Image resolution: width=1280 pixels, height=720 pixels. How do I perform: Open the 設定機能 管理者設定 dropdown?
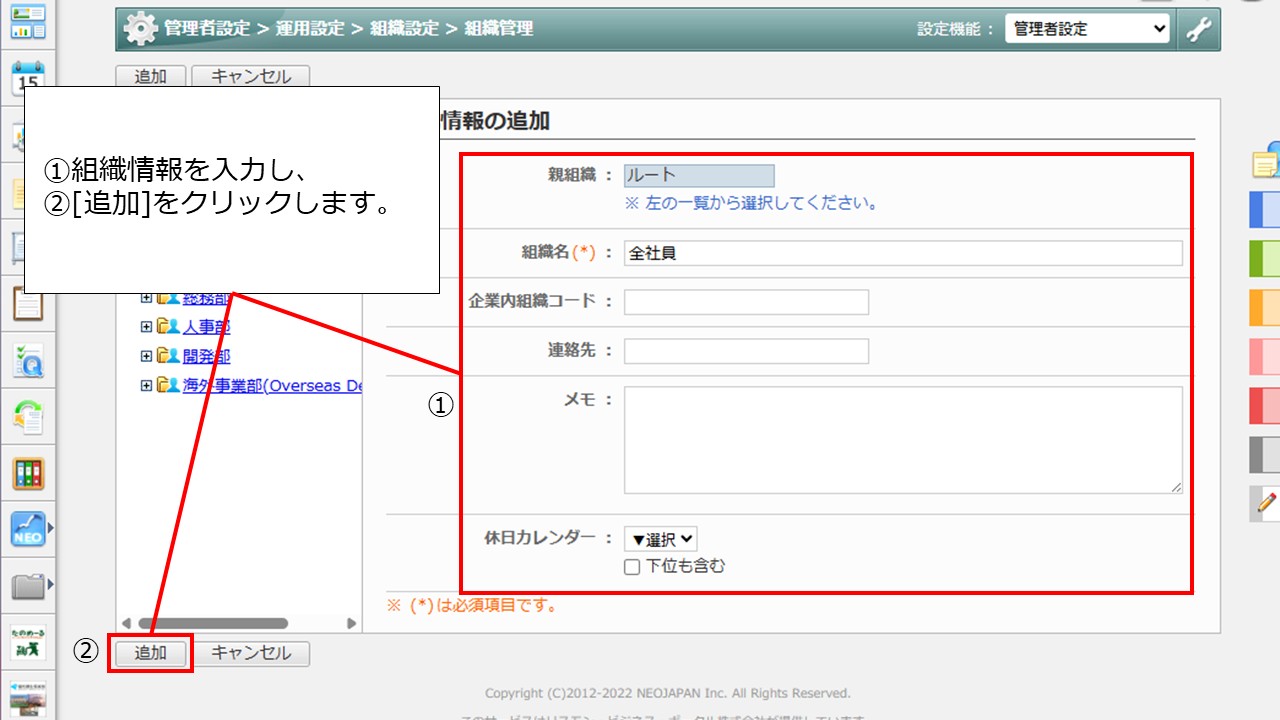tap(1087, 29)
